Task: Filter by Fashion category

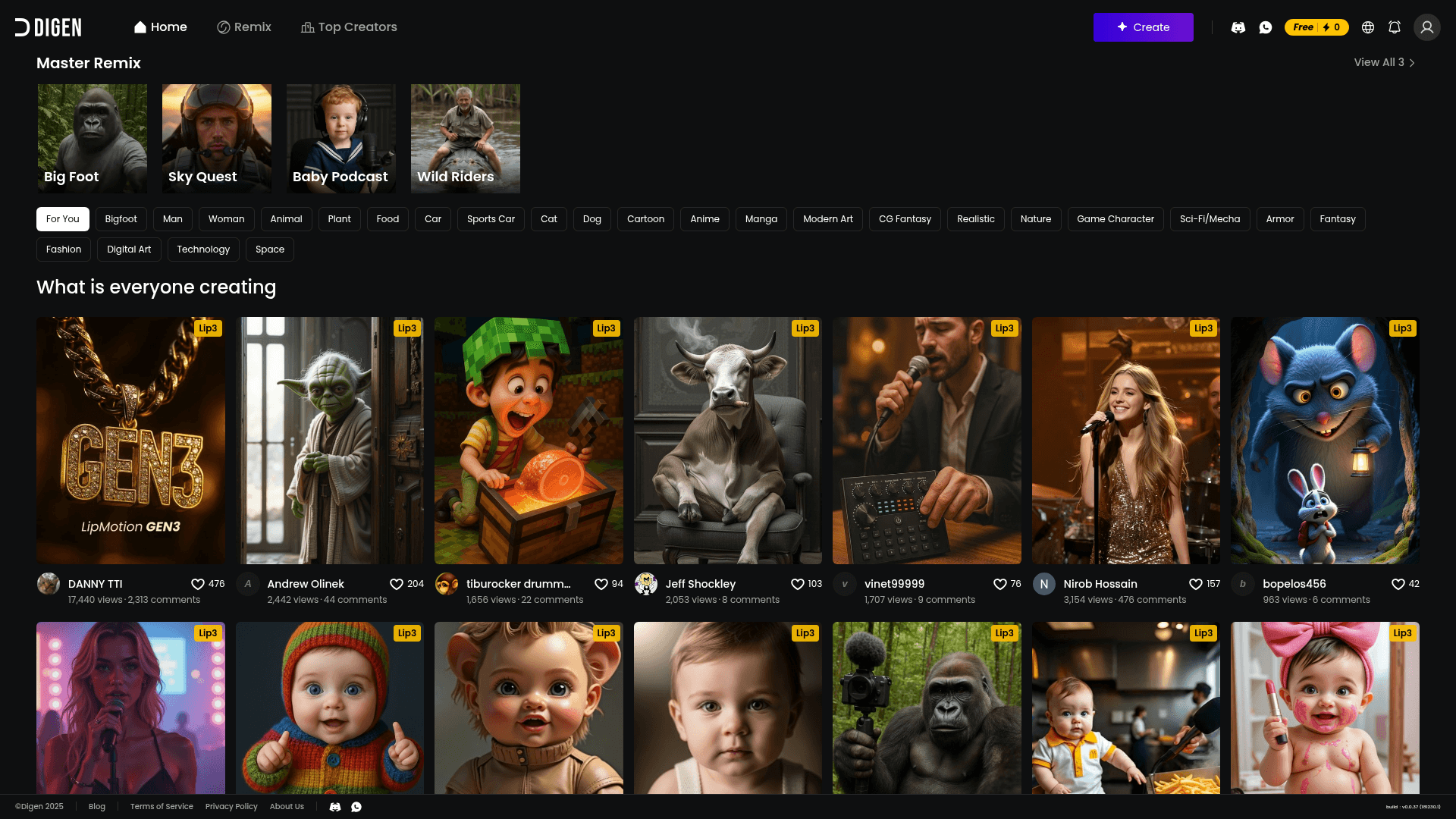Action: click(x=64, y=249)
